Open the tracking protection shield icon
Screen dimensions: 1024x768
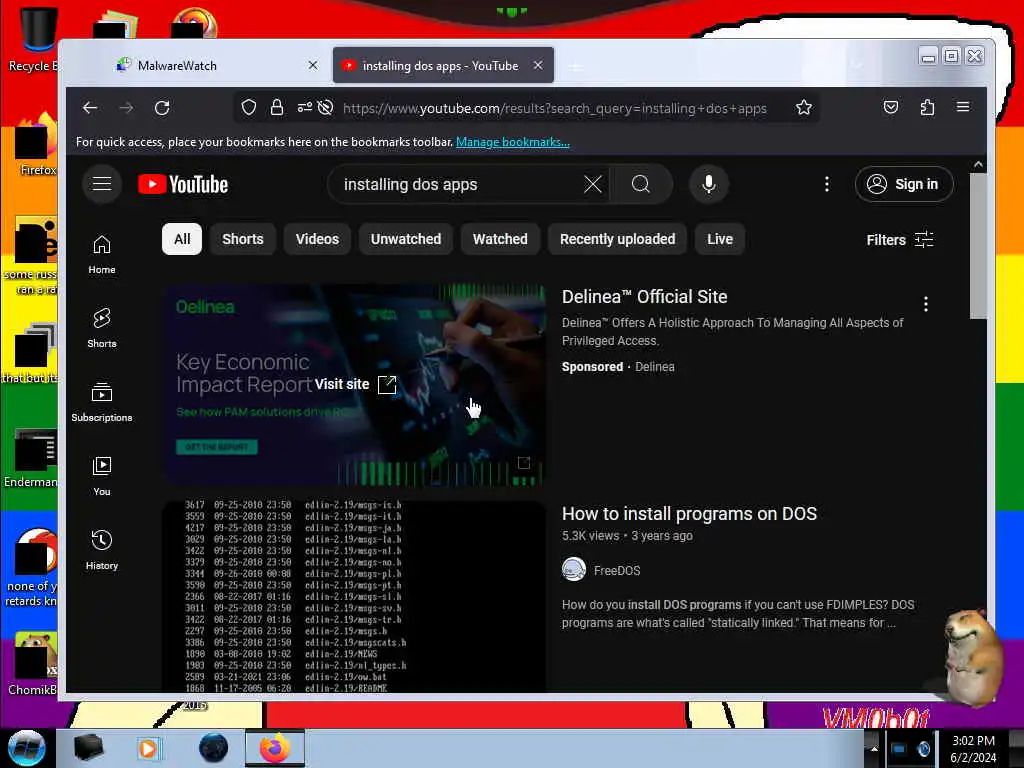point(249,108)
